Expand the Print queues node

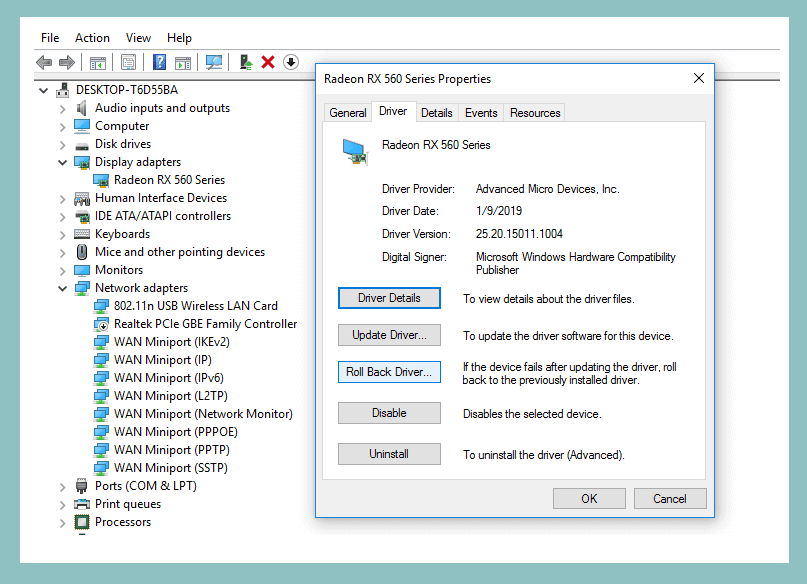click(x=62, y=505)
